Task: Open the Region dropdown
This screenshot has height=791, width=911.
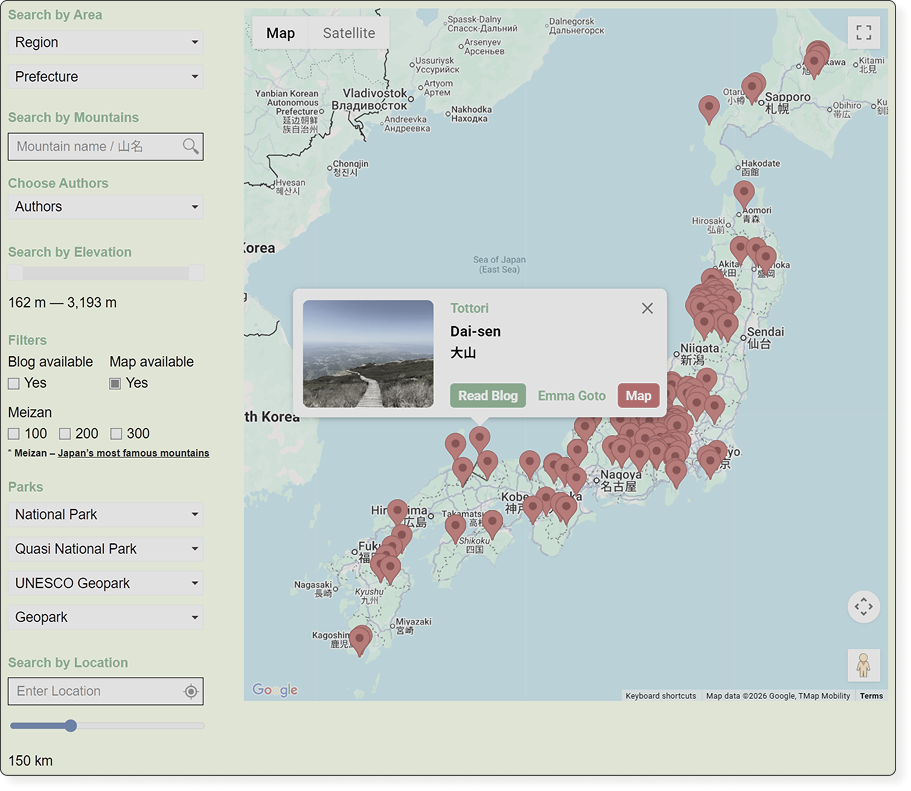Action: (x=105, y=43)
